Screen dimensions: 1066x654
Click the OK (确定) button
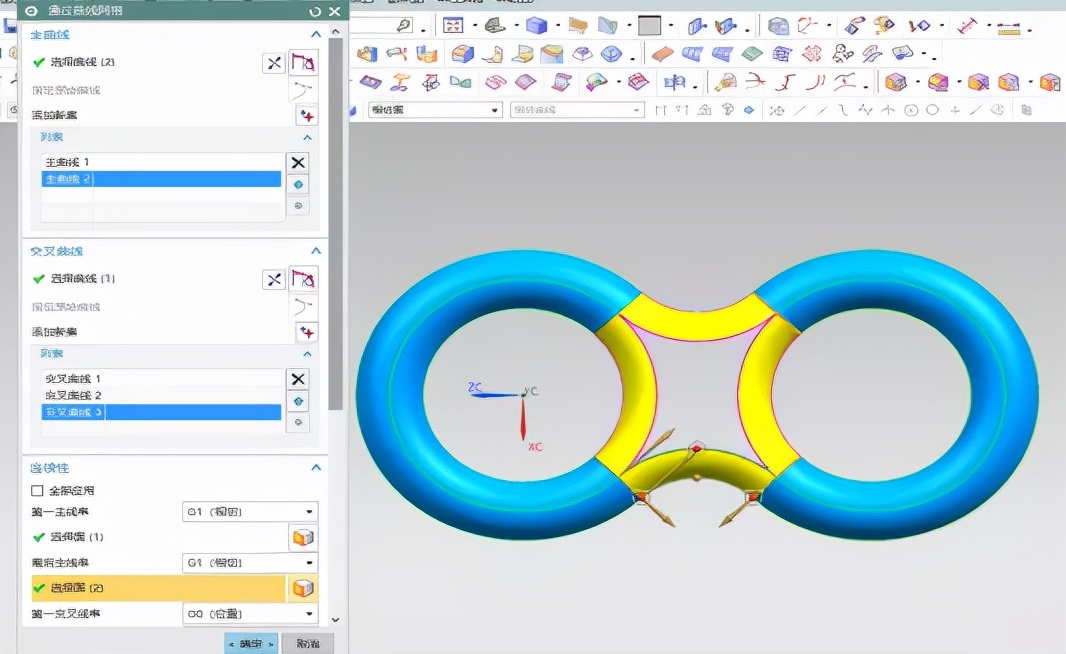click(250, 643)
